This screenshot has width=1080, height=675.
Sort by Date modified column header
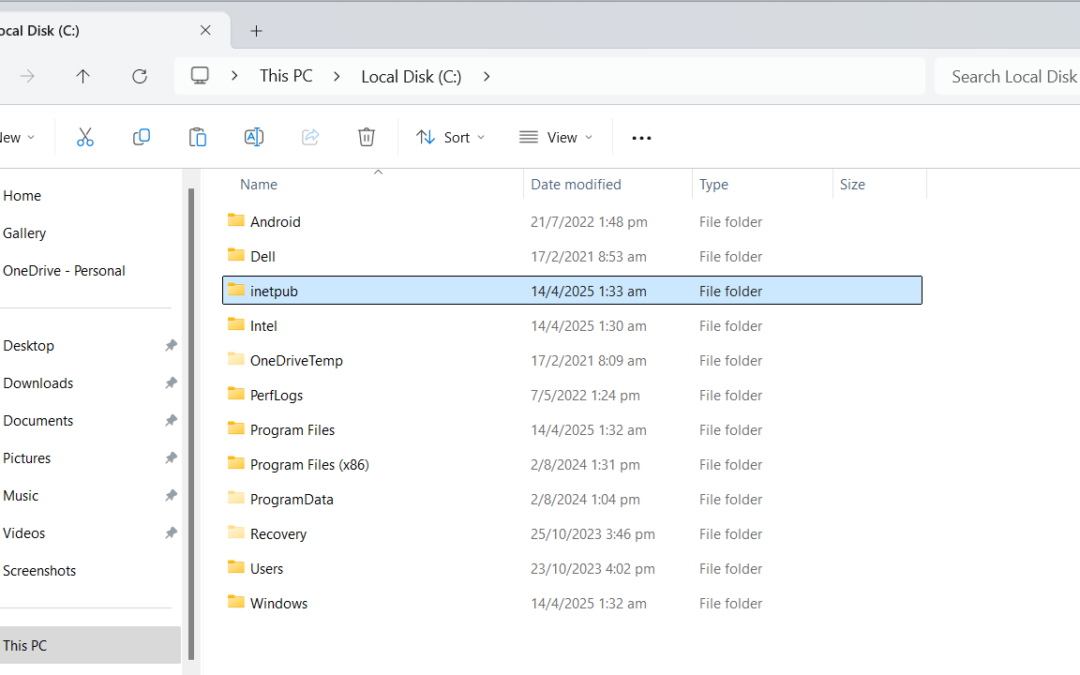(576, 184)
